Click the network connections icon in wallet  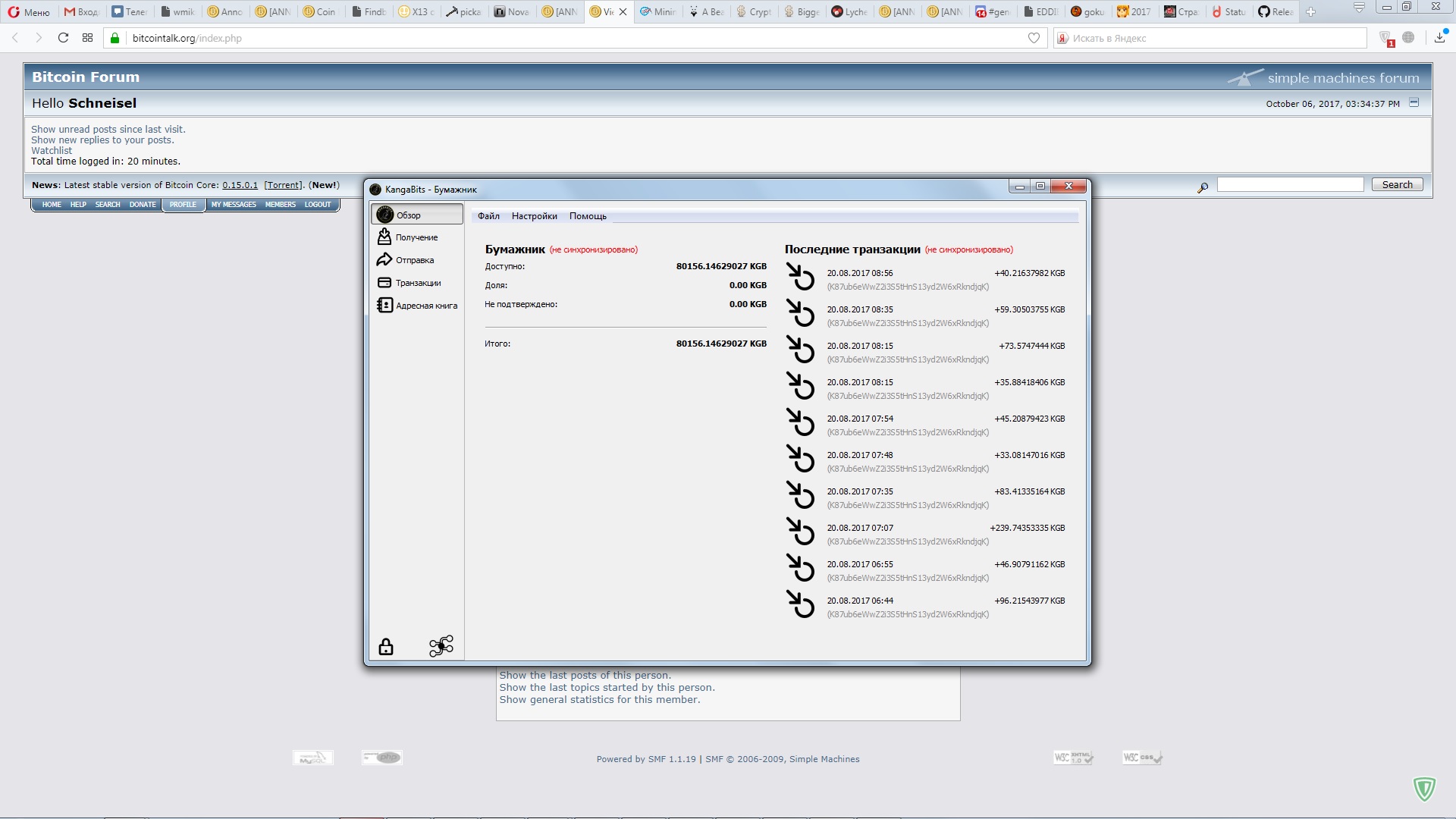[441, 646]
